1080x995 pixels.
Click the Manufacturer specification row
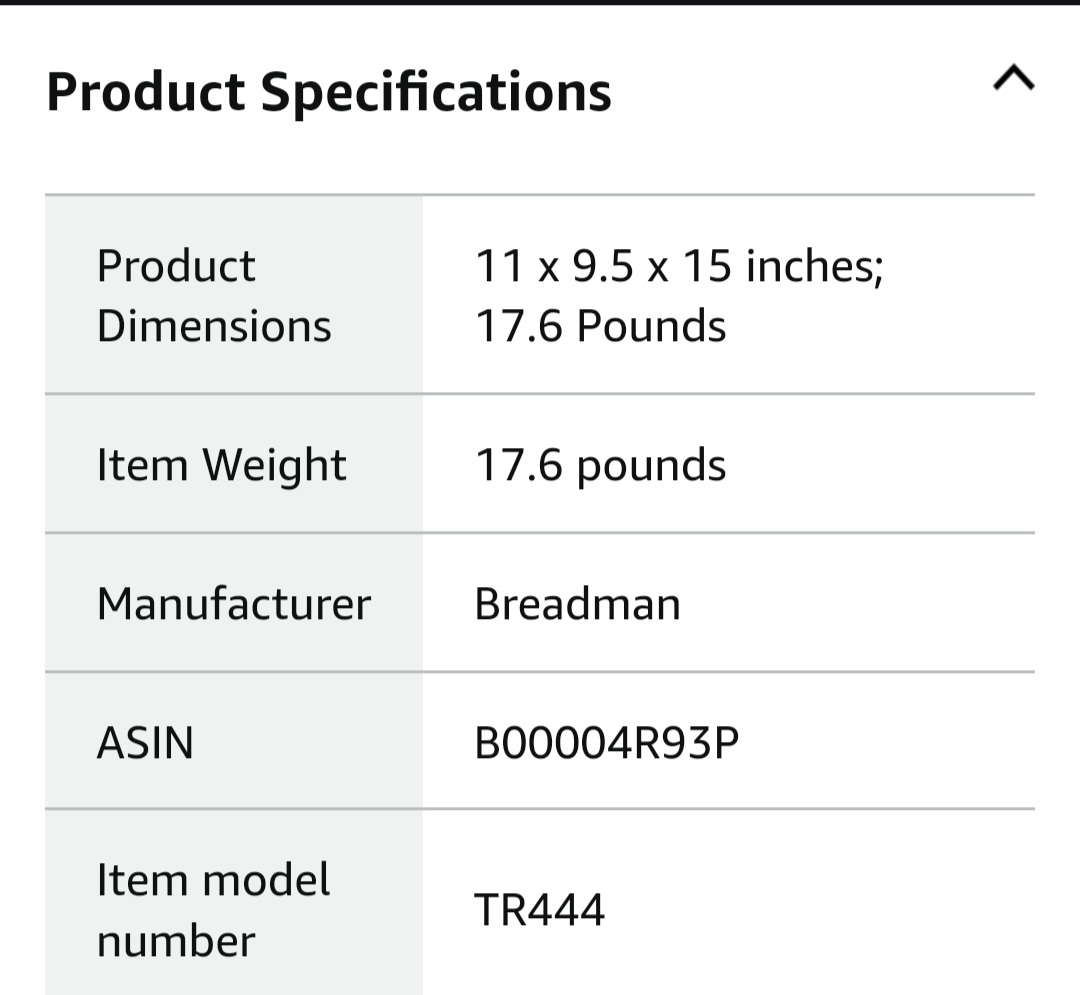click(x=540, y=603)
